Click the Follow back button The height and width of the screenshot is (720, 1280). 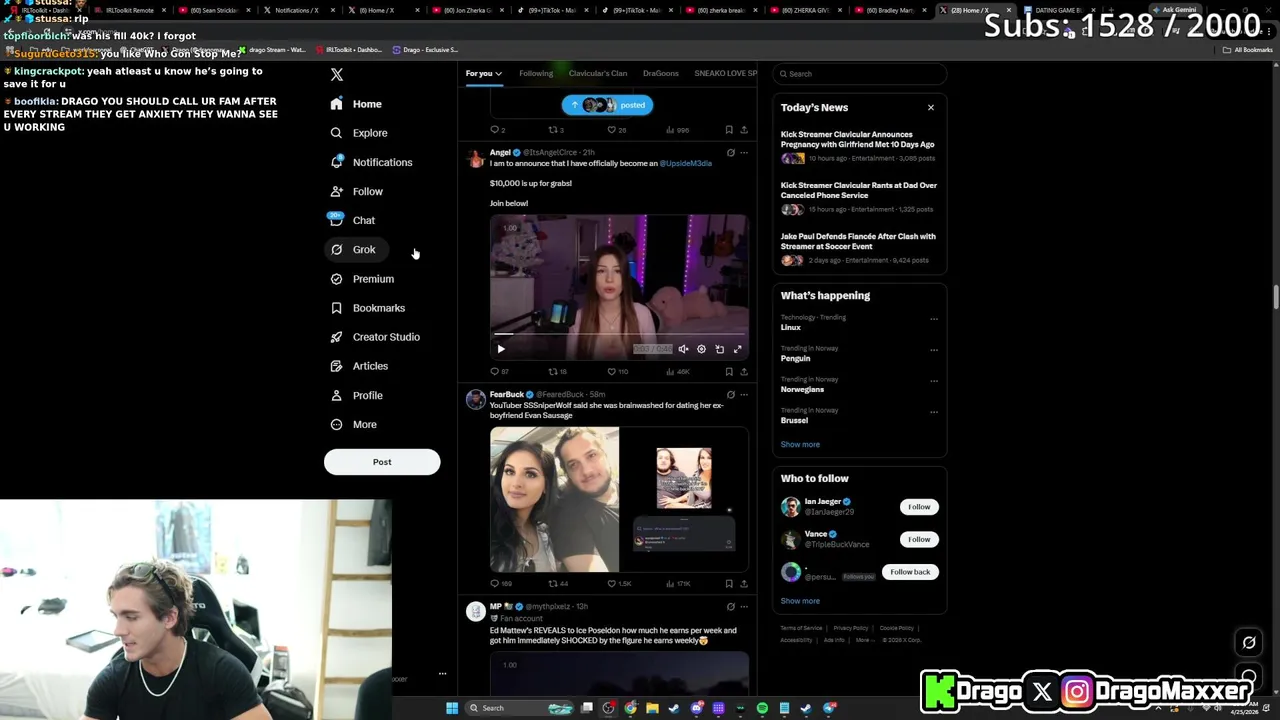tap(910, 572)
